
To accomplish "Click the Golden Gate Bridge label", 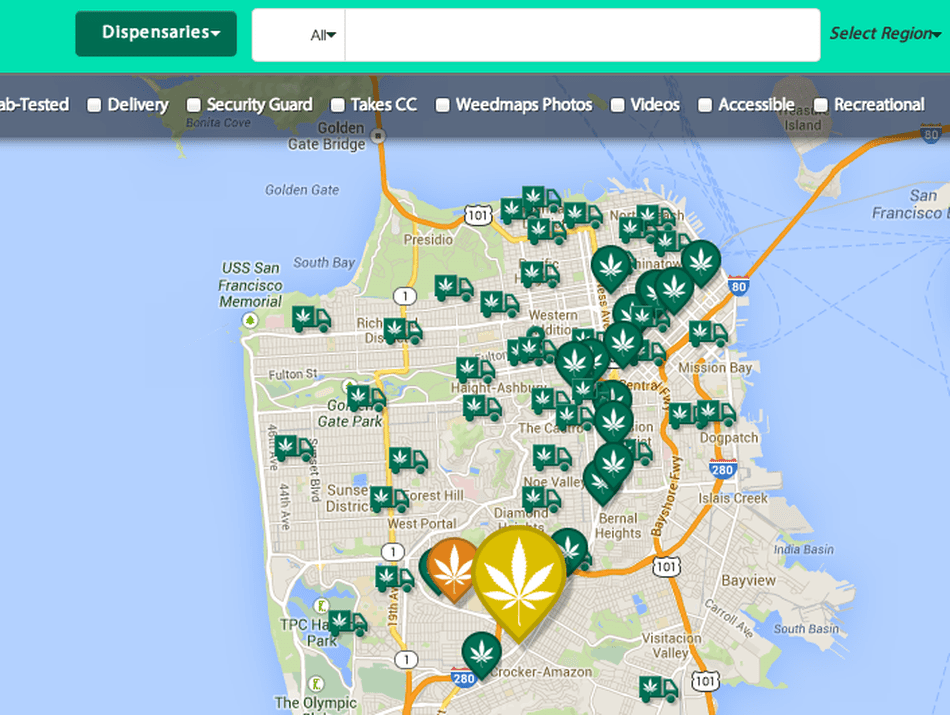I will pyautogui.click(x=328, y=136).
